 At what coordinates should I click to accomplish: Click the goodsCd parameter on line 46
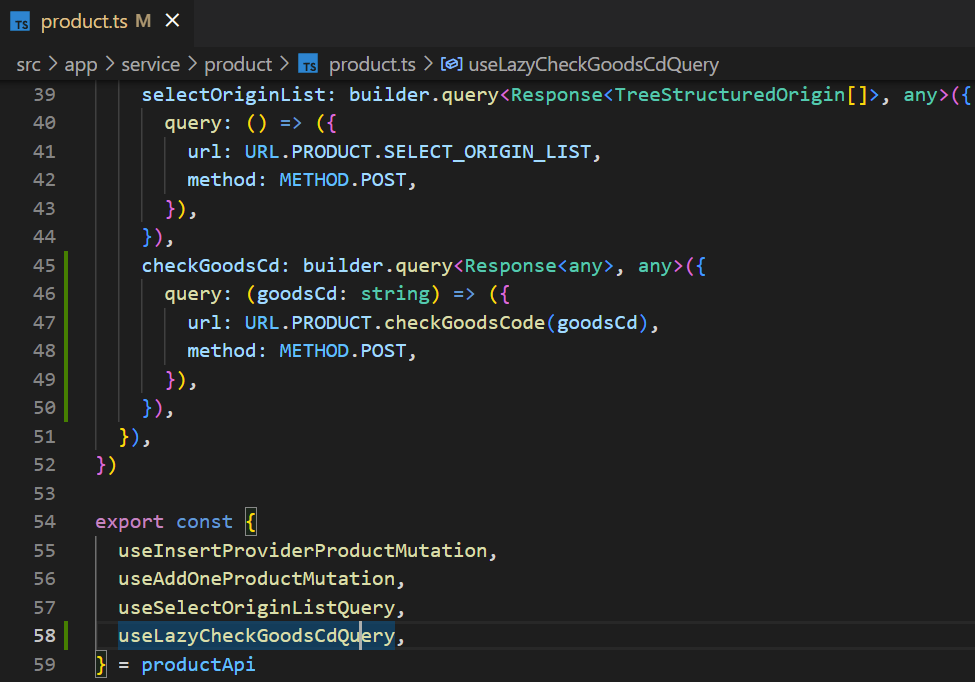[297, 294]
